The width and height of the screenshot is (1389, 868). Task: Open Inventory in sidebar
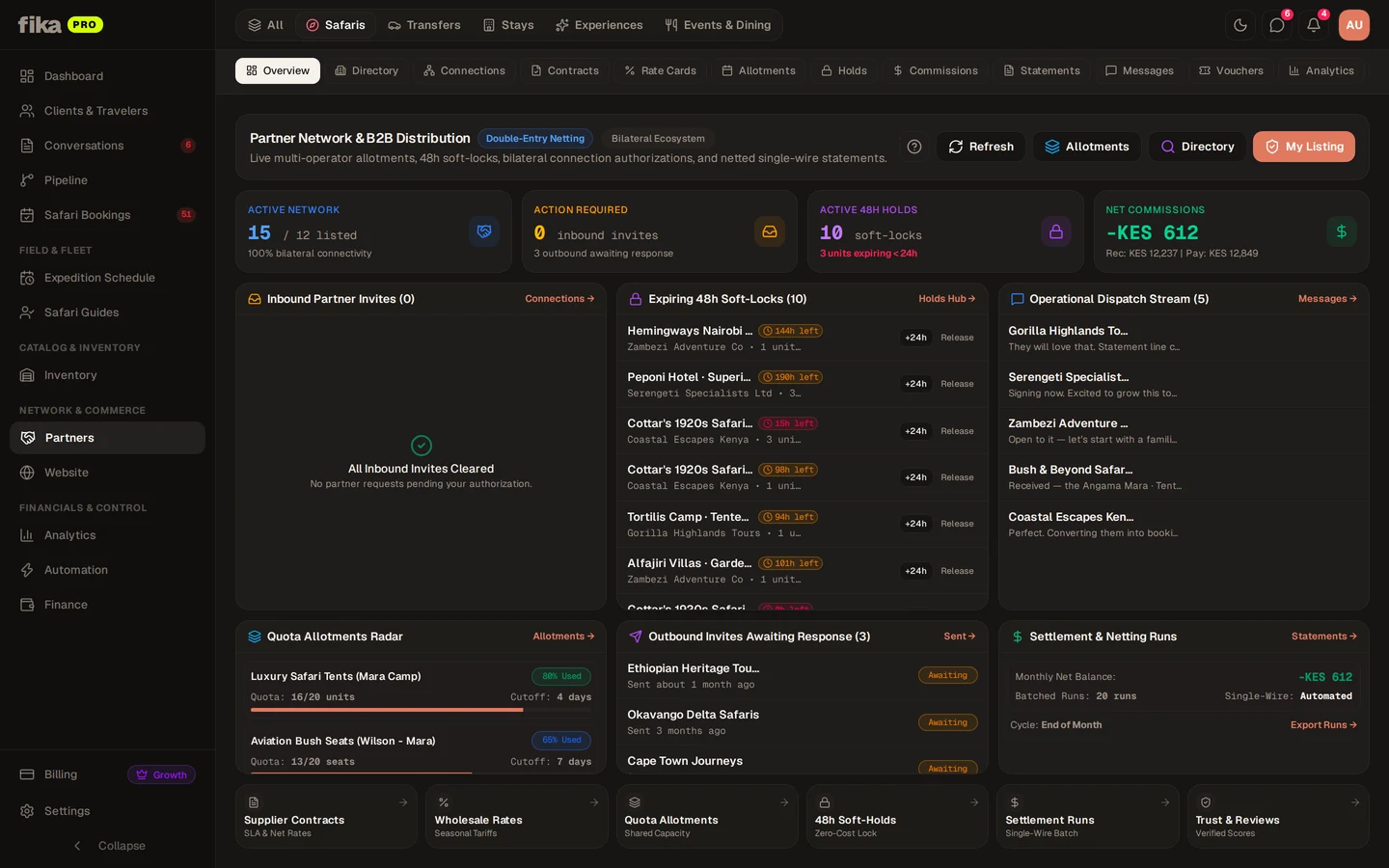click(107, 375)
